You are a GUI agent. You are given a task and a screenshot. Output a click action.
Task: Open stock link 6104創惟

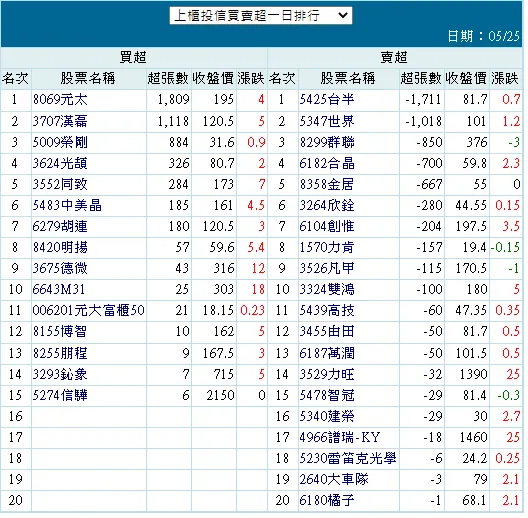point(327,226)
